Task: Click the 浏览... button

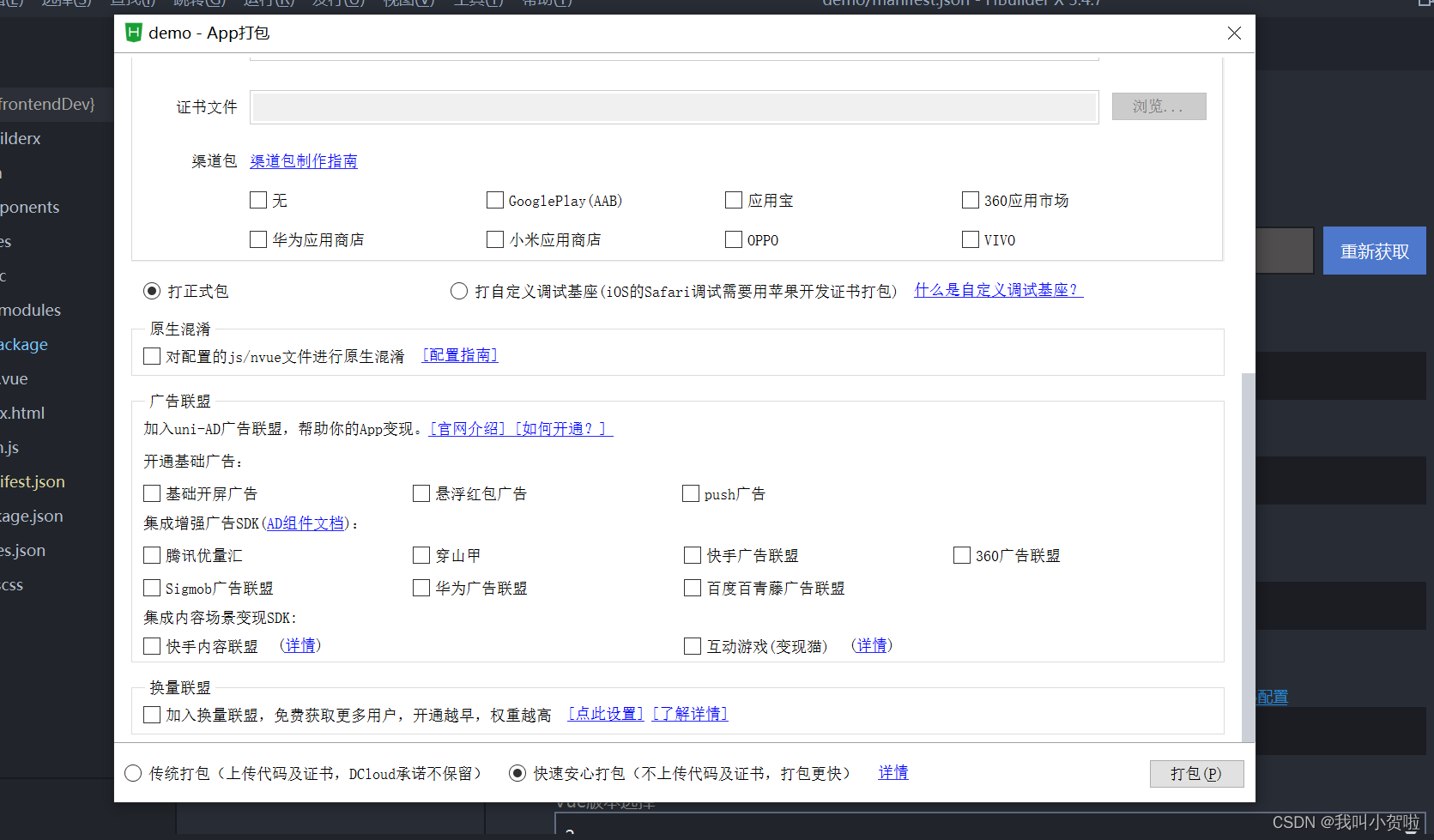Action: (1159, 106)
